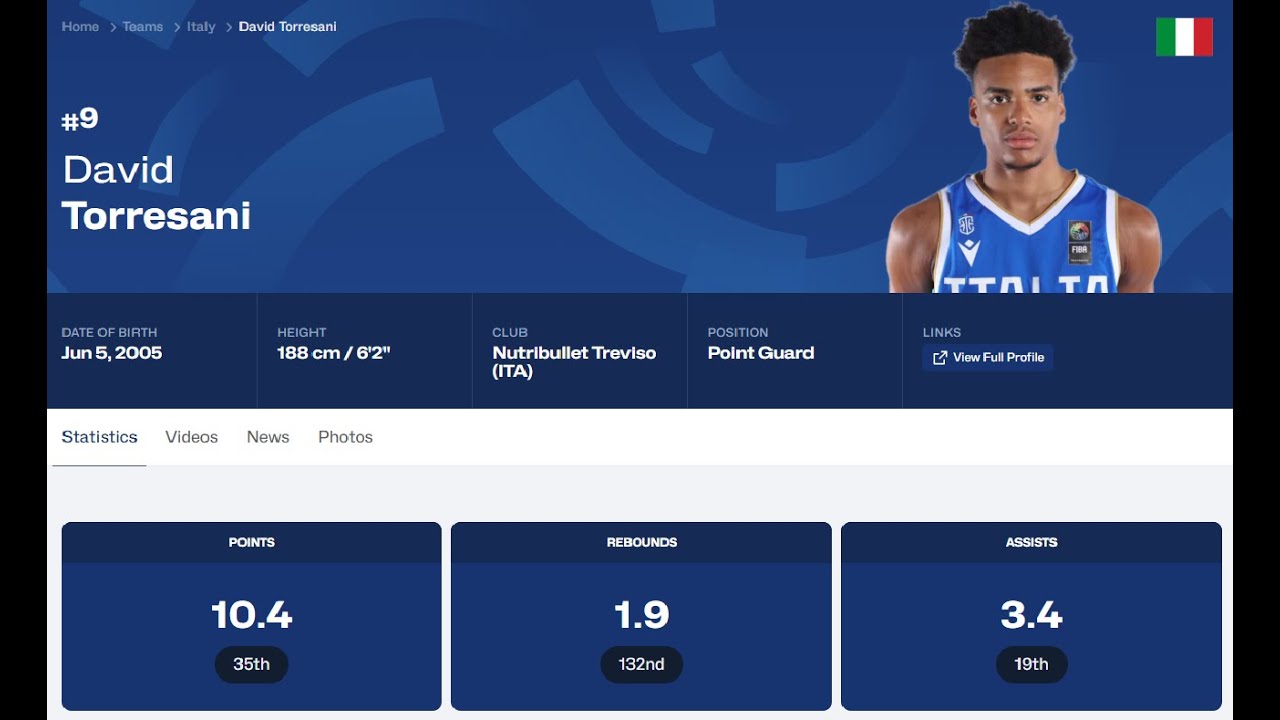
Task: Click the ASSISTS card header
Action: (1031, 542)
